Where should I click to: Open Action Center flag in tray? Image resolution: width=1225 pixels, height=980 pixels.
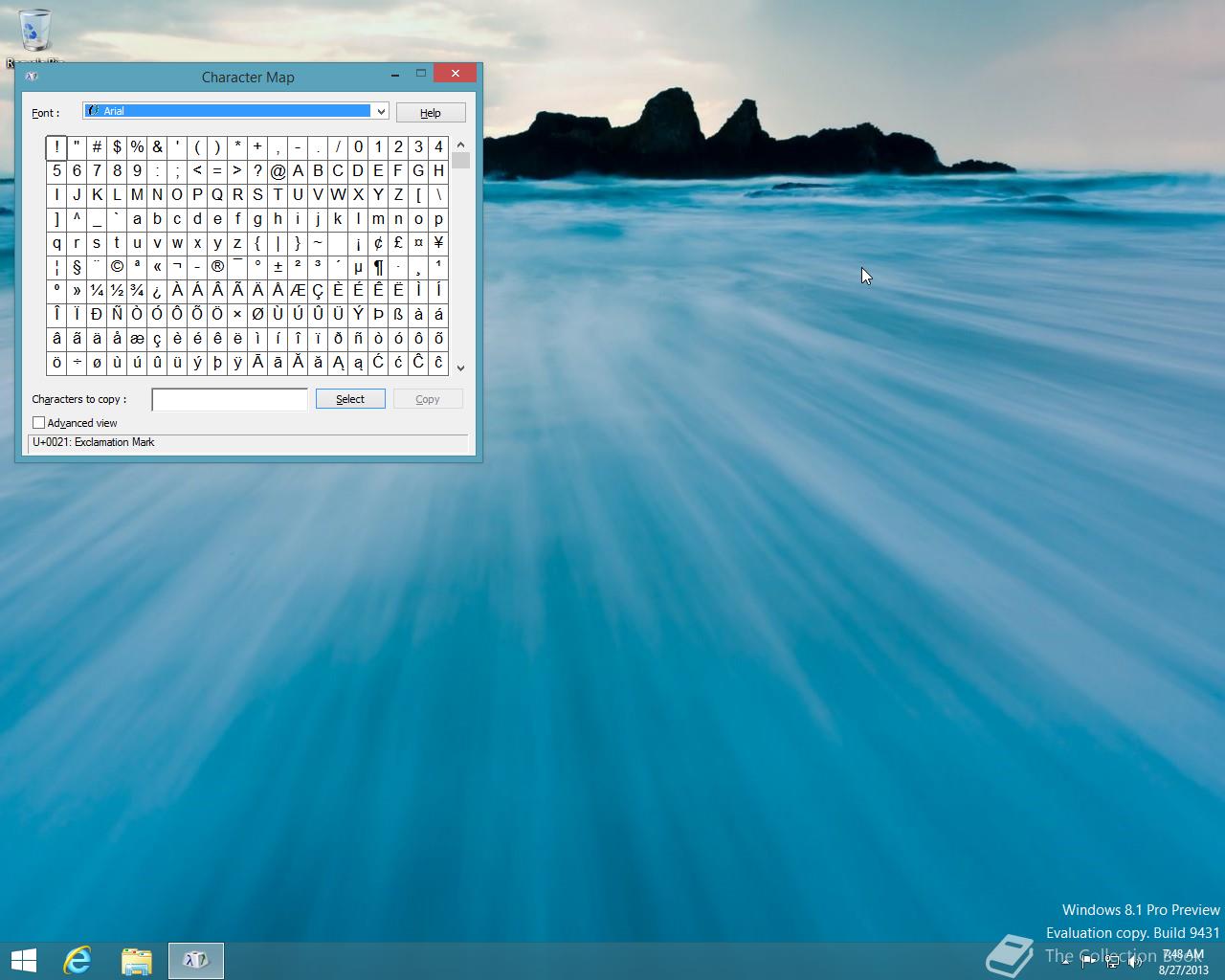[1089, 962]
